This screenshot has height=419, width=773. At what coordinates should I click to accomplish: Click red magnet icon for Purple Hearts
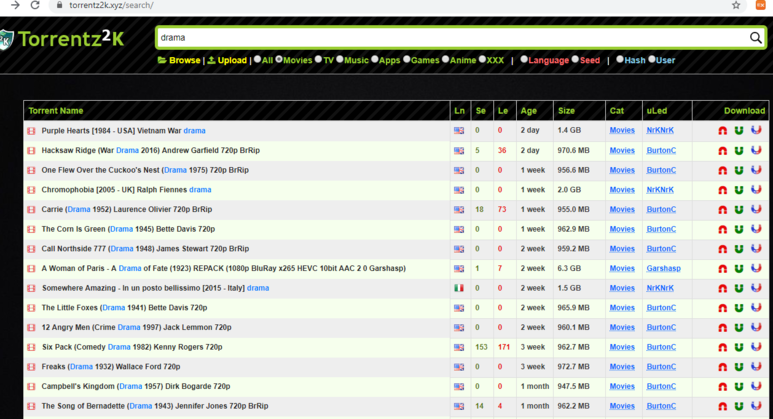(723, 131)
